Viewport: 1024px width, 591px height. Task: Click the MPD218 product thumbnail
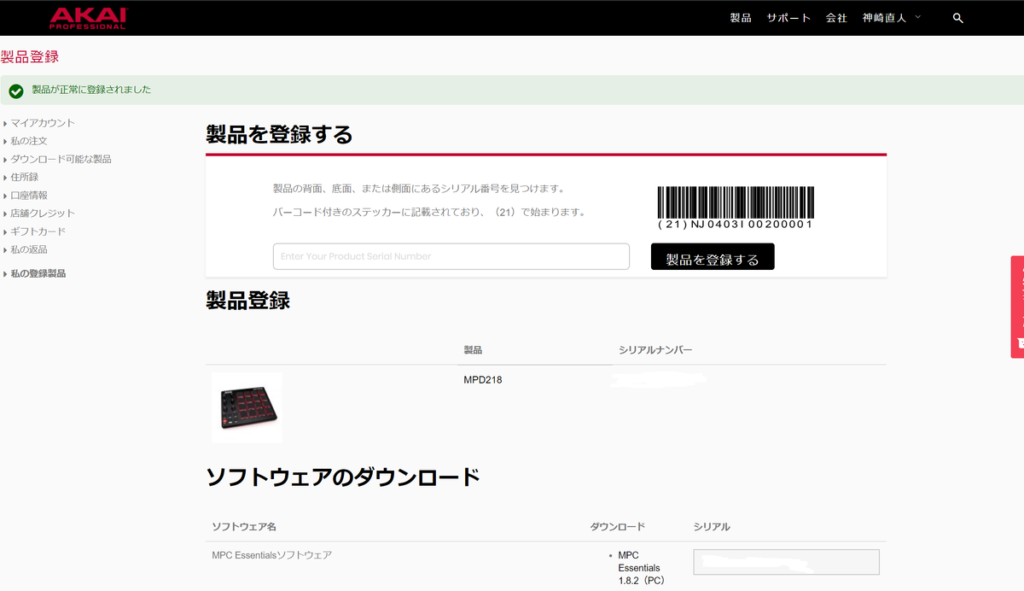(247, 407)
